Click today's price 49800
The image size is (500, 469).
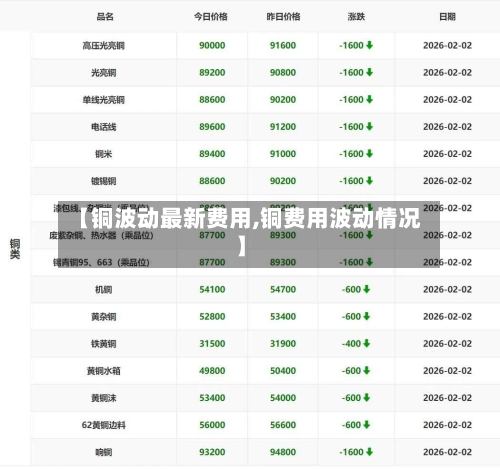[x=212, y=371]
